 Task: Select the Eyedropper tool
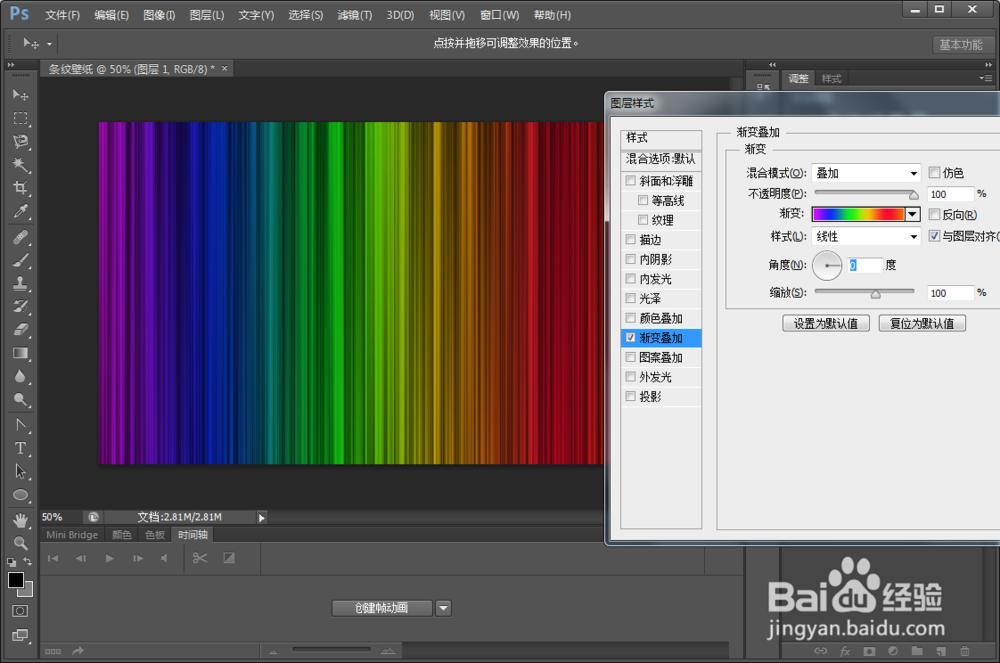coord(20,212)
